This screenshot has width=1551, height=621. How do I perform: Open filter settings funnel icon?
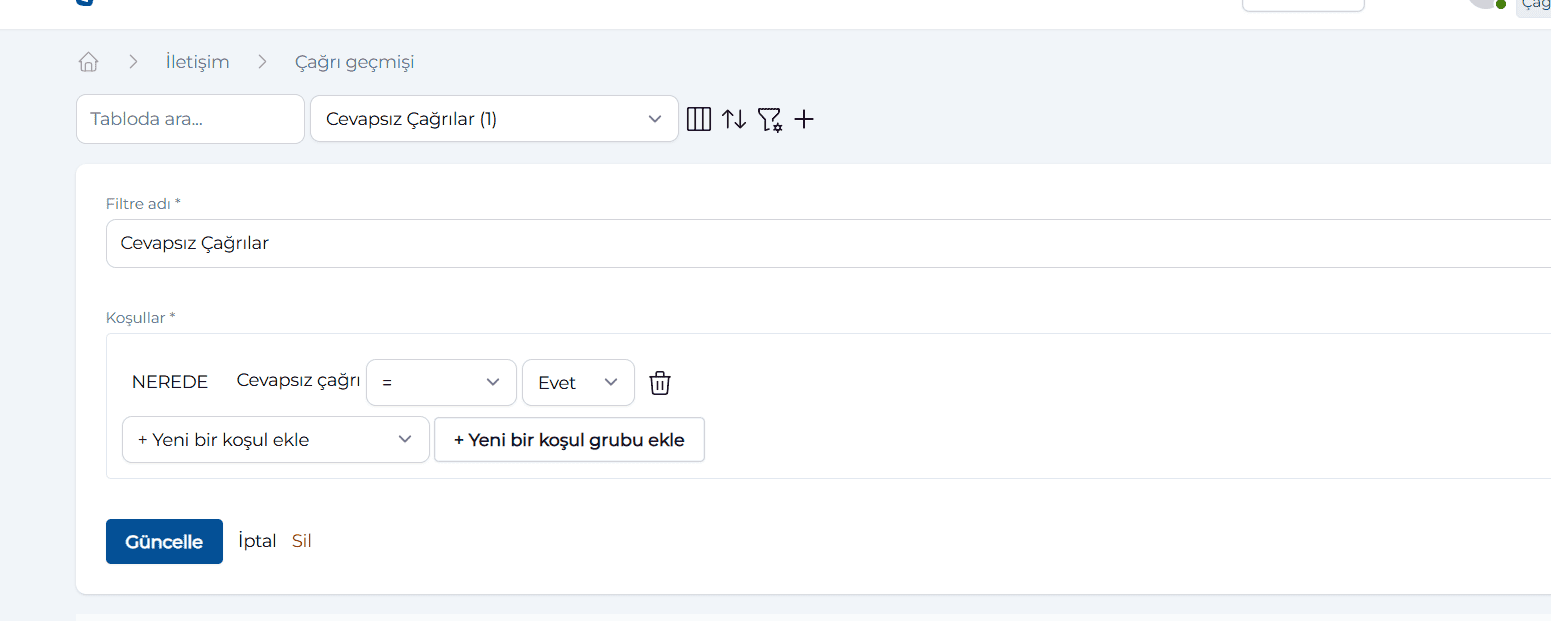(769, 120)
